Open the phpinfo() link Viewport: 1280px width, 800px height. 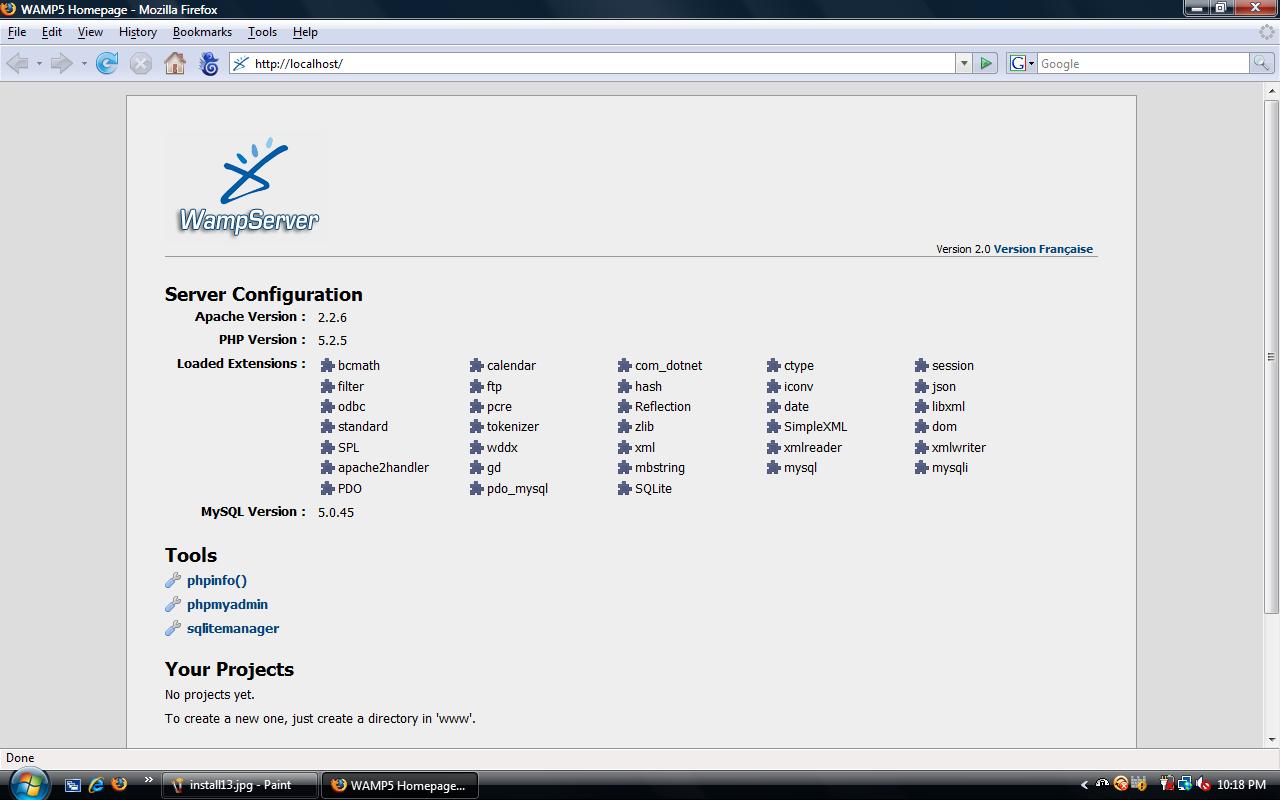click(216, 580)
